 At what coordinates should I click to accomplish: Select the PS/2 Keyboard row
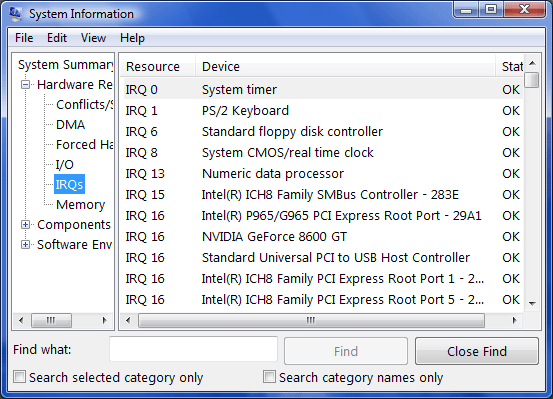322,111
